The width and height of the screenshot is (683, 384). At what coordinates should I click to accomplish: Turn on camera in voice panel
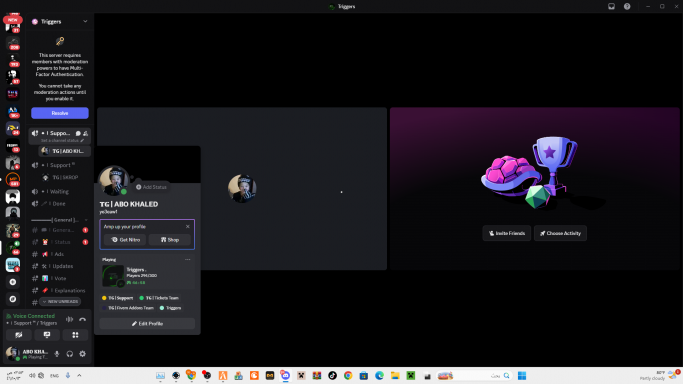point(19,335)
